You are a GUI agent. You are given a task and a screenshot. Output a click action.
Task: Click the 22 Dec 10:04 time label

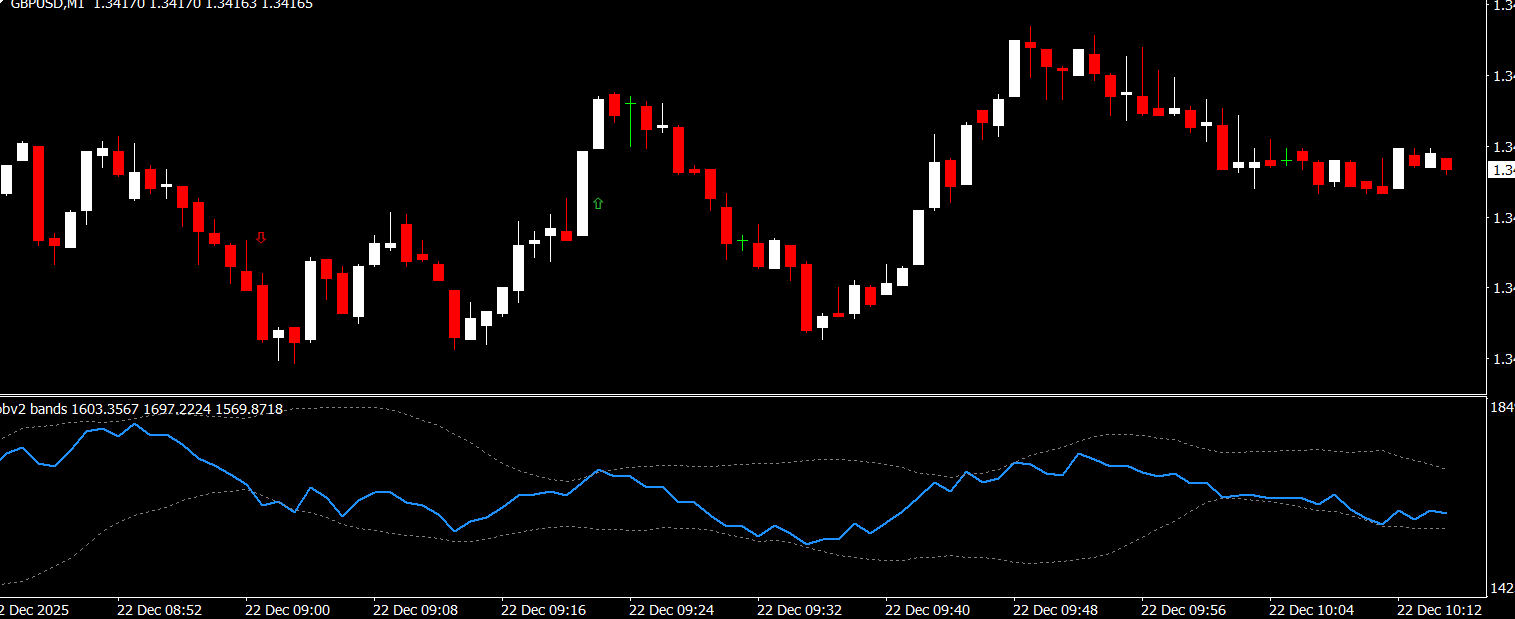click(1311, 608)
